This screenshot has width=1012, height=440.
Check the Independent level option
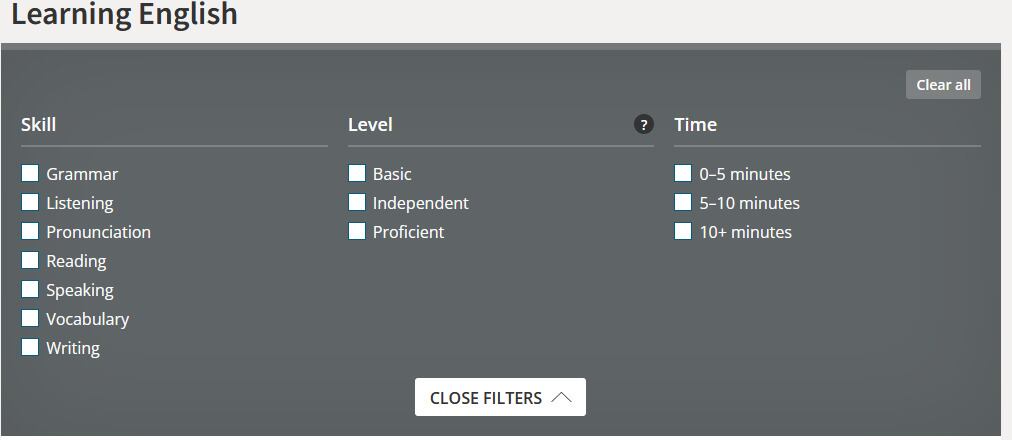click(x=357, y=202)
